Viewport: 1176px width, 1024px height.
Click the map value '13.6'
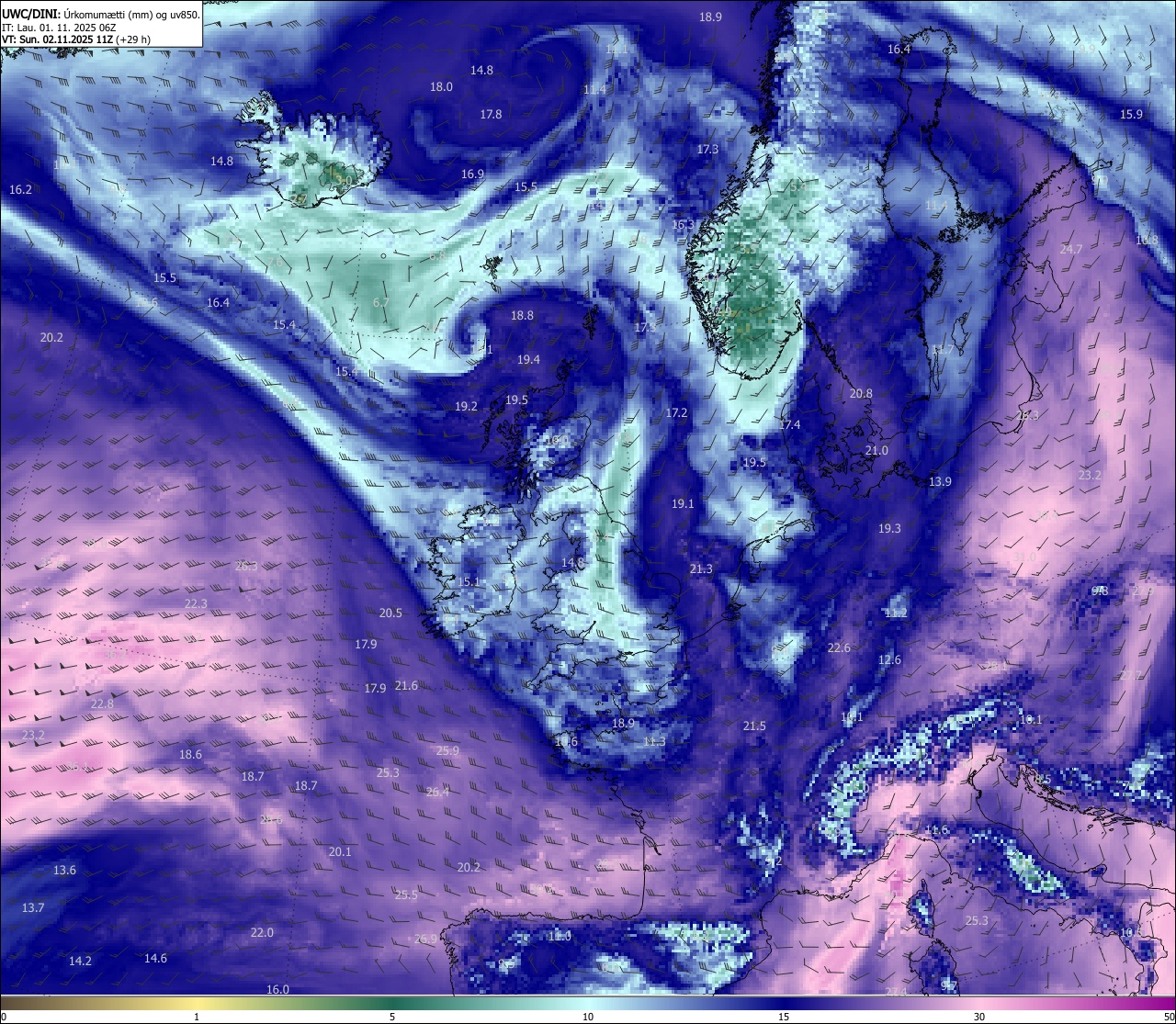tap(64, 870)
